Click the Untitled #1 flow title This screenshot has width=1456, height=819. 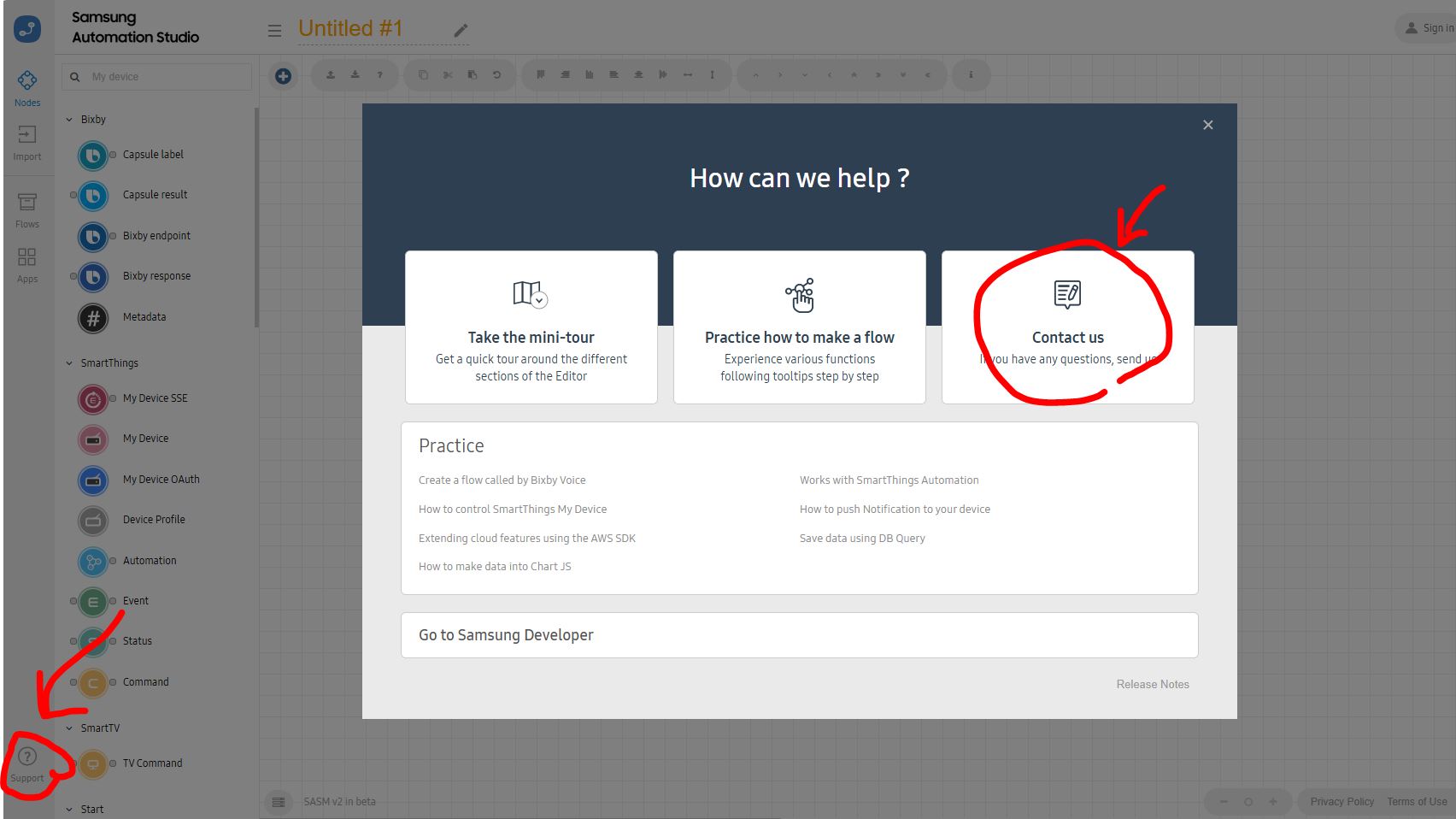[x=350, y=28]
